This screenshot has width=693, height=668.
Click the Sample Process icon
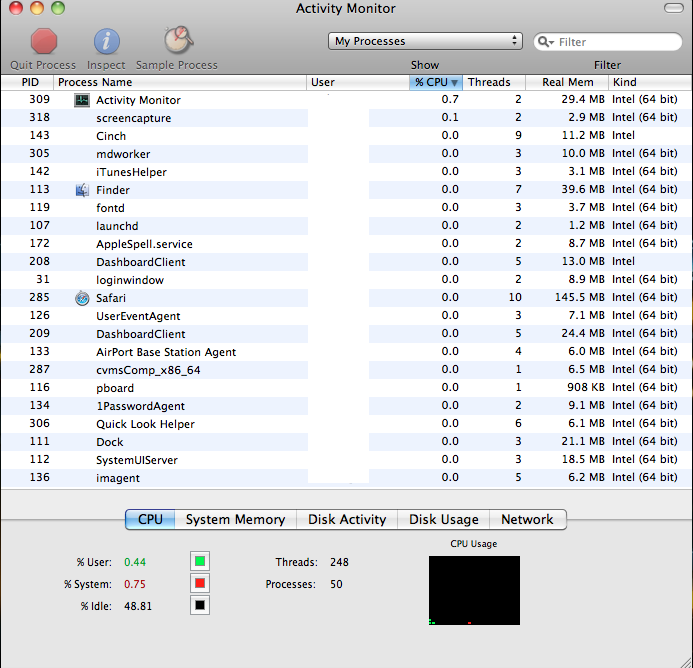178,40
